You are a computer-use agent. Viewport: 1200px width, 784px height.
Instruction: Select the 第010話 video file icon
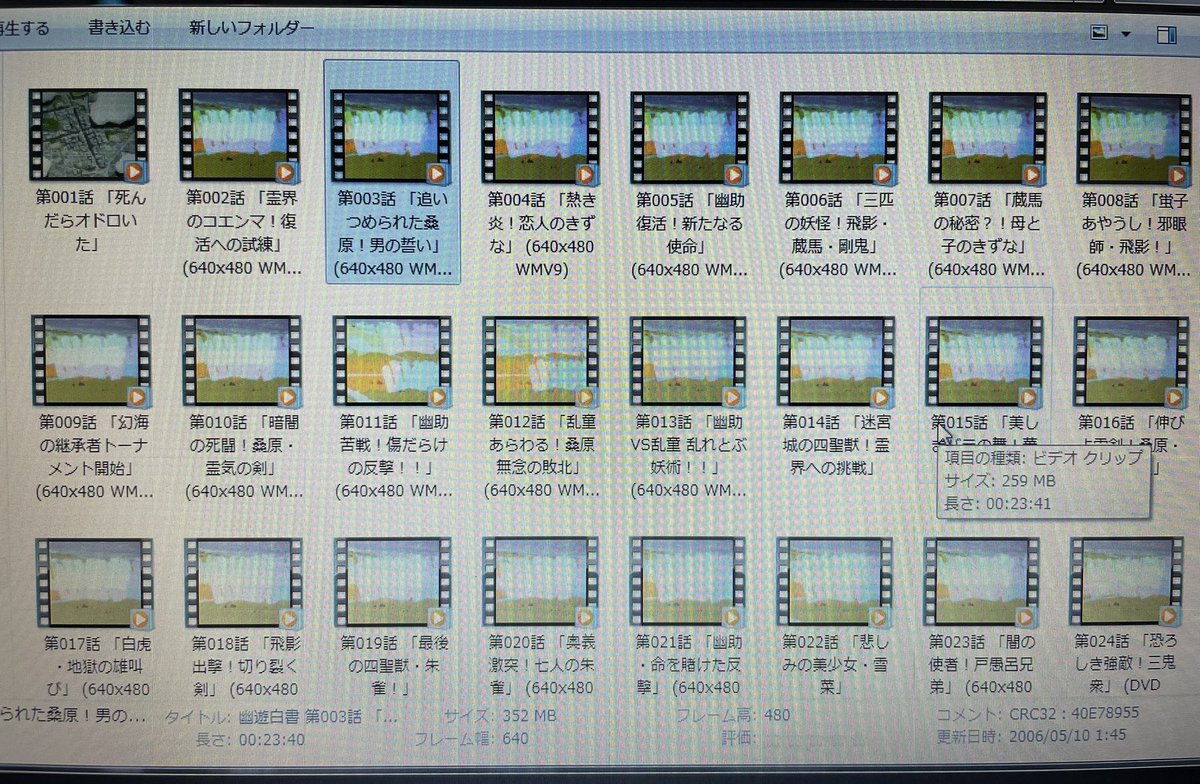coord(241,362)
